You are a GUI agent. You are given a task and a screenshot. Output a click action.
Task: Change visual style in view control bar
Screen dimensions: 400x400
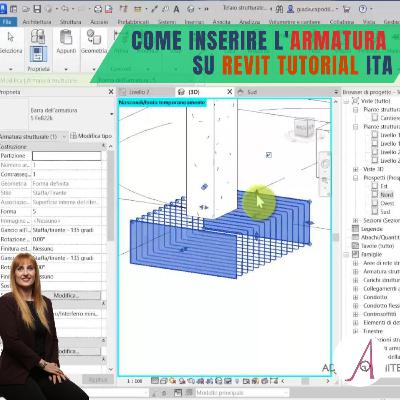[x=164, y=381]
